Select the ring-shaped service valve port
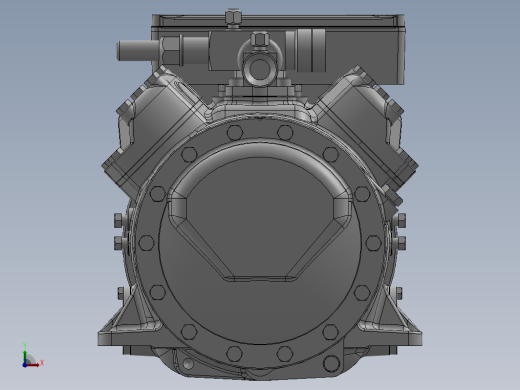Viewport: 520px width, 390px height. pyautogui.click(x=259, y=71)
